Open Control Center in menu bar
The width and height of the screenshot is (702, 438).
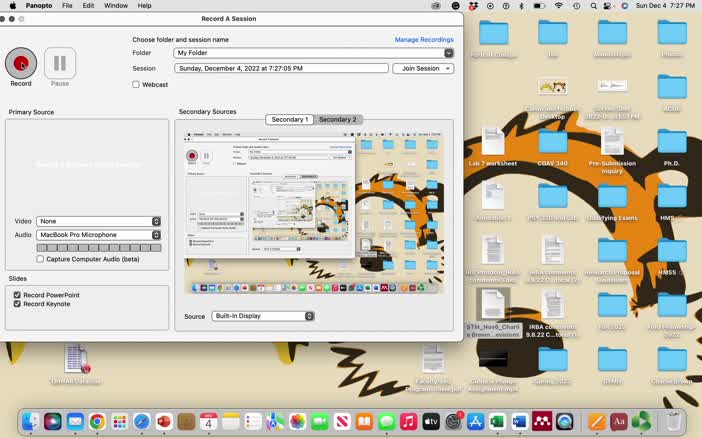(608, 6)
